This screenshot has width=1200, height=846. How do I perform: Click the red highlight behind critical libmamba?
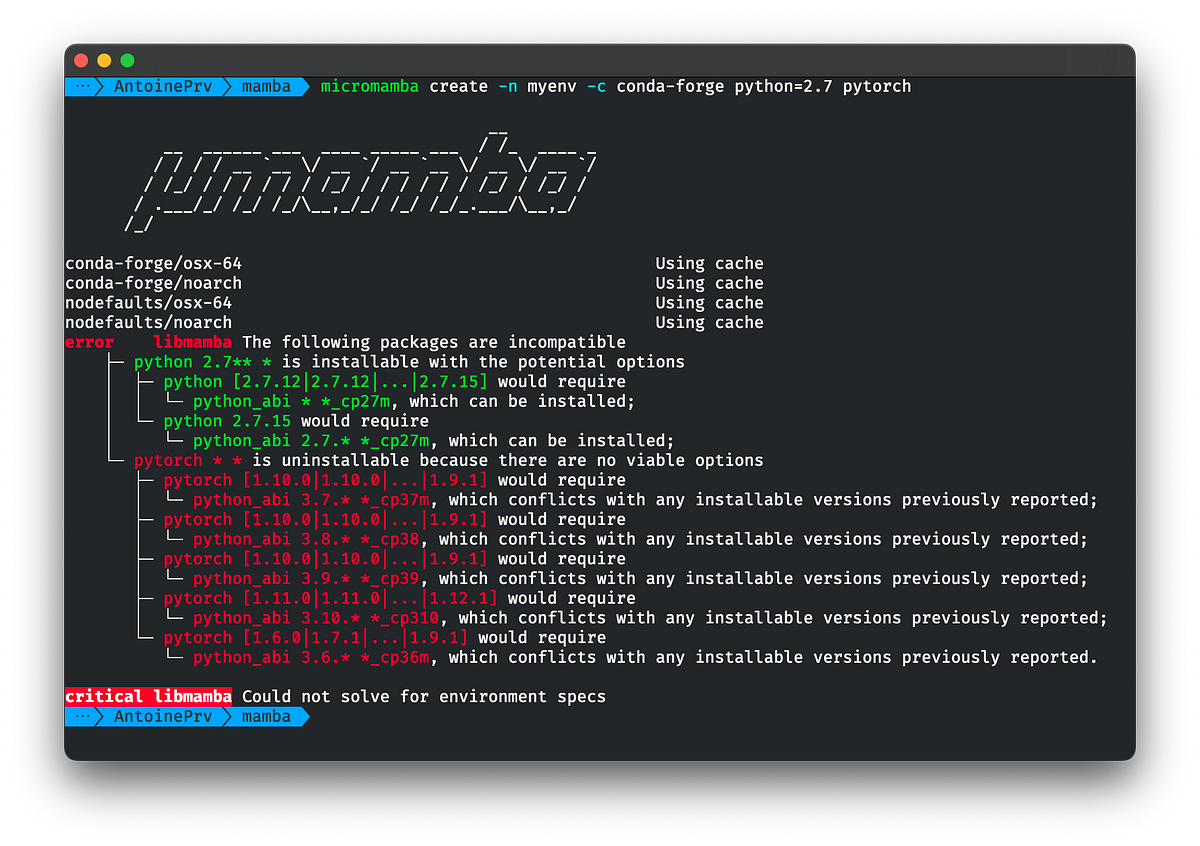coord(147,696)
